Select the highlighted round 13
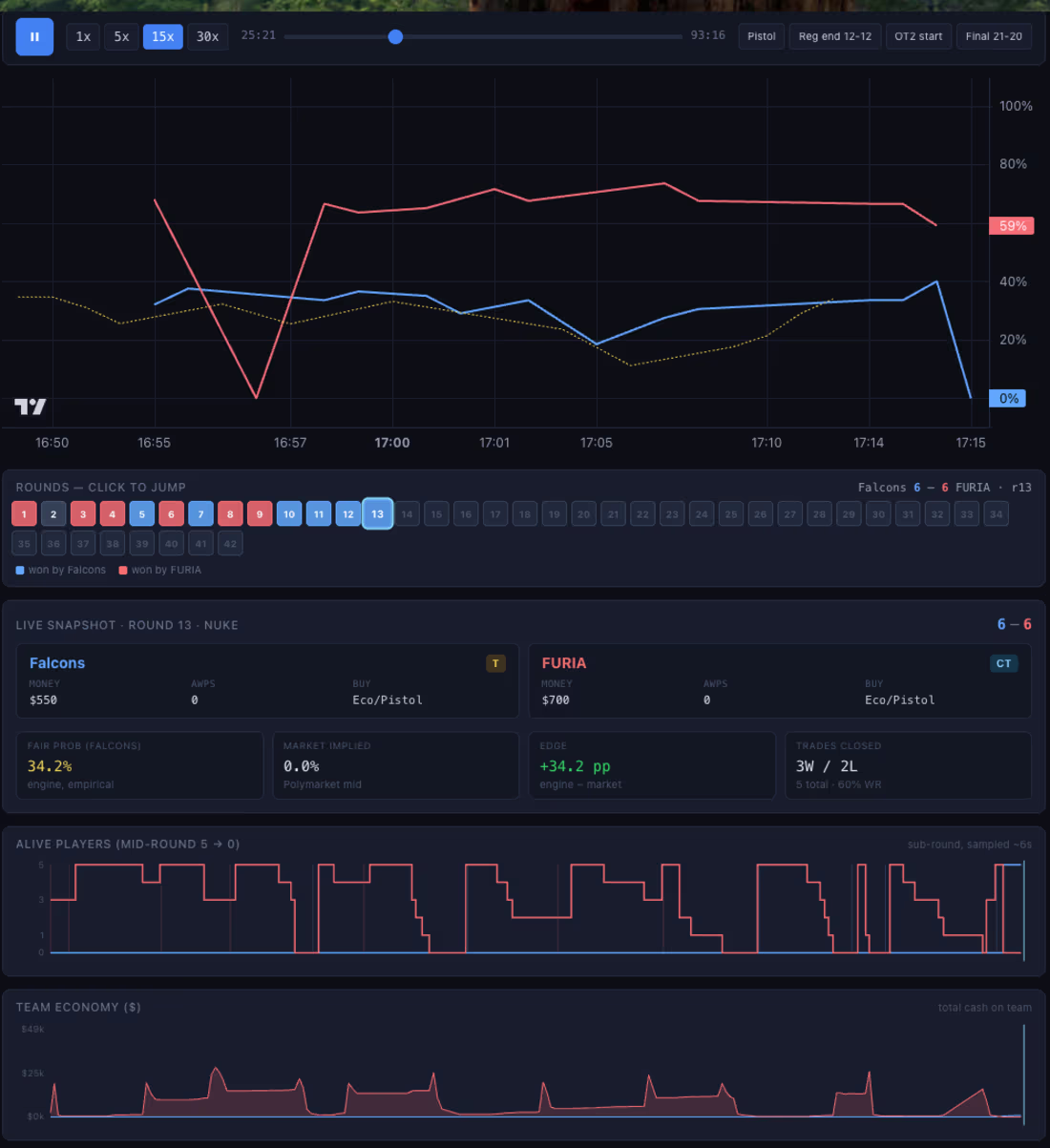Image resolution: width=1050 pixels, height=1148 pixels. click(377, 514)
